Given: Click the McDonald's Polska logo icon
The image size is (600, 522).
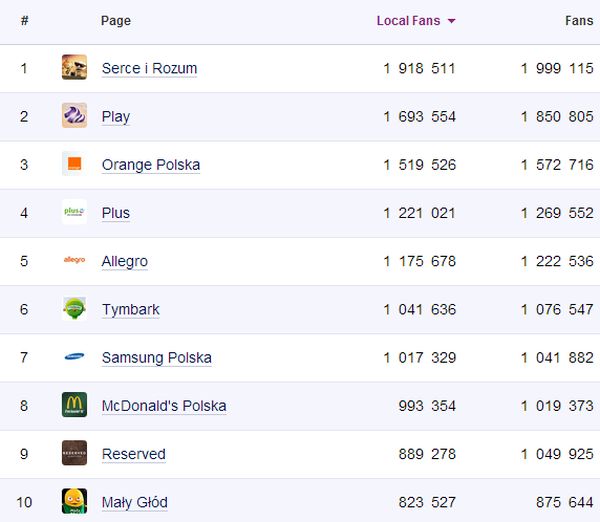Looking at the screenshot, I should (x=74, y=404).
